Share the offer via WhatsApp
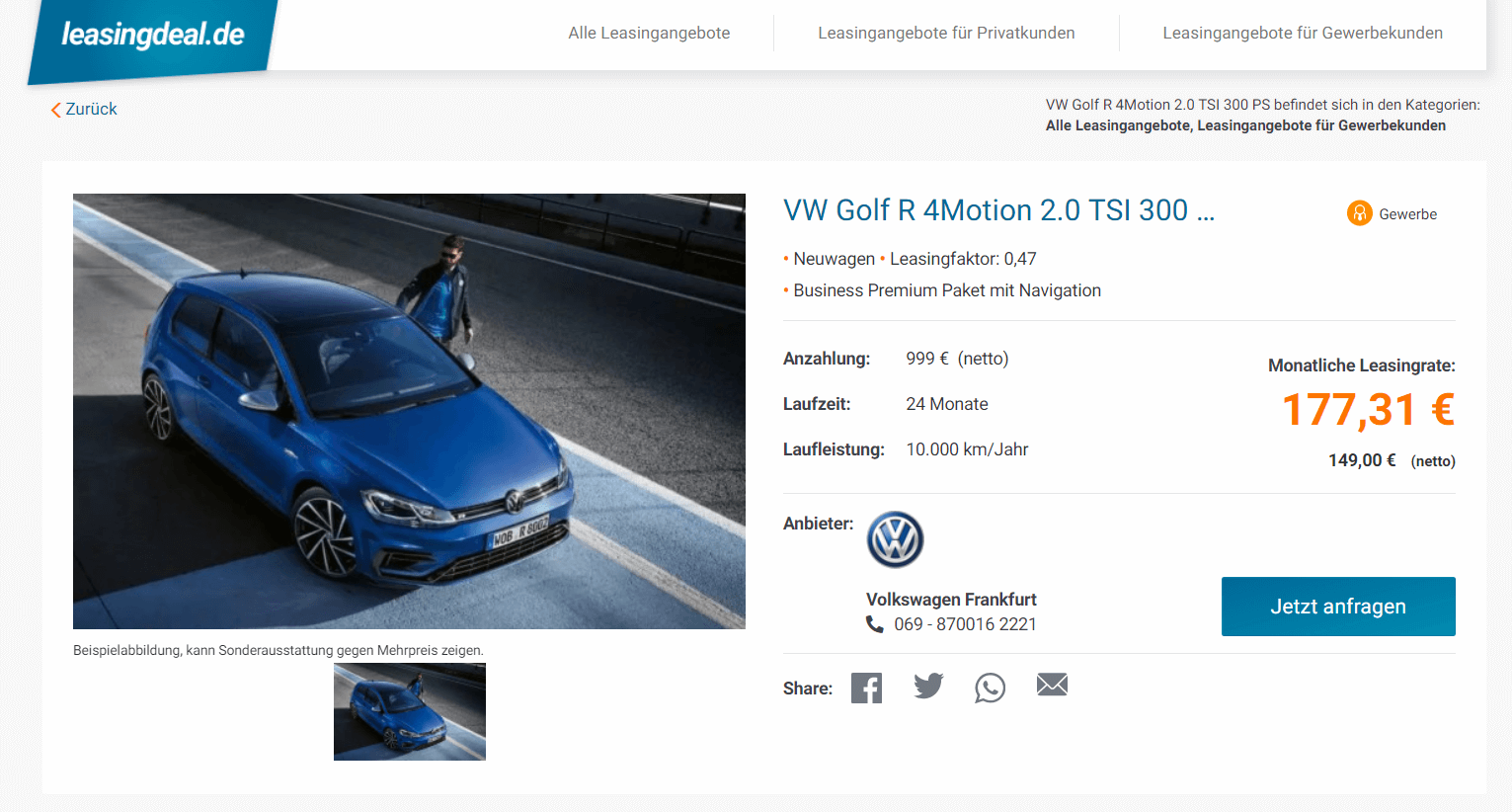Screen dimensions: 1512x812 [x=990, y=688]
